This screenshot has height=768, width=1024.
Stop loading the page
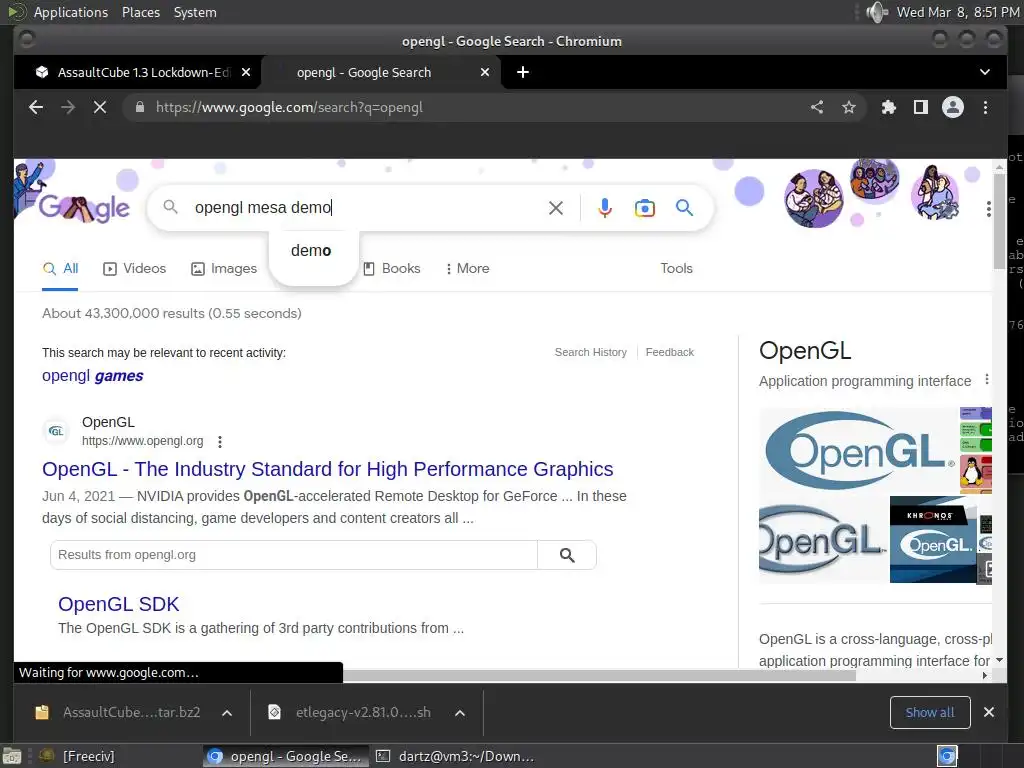click(100, 107)
